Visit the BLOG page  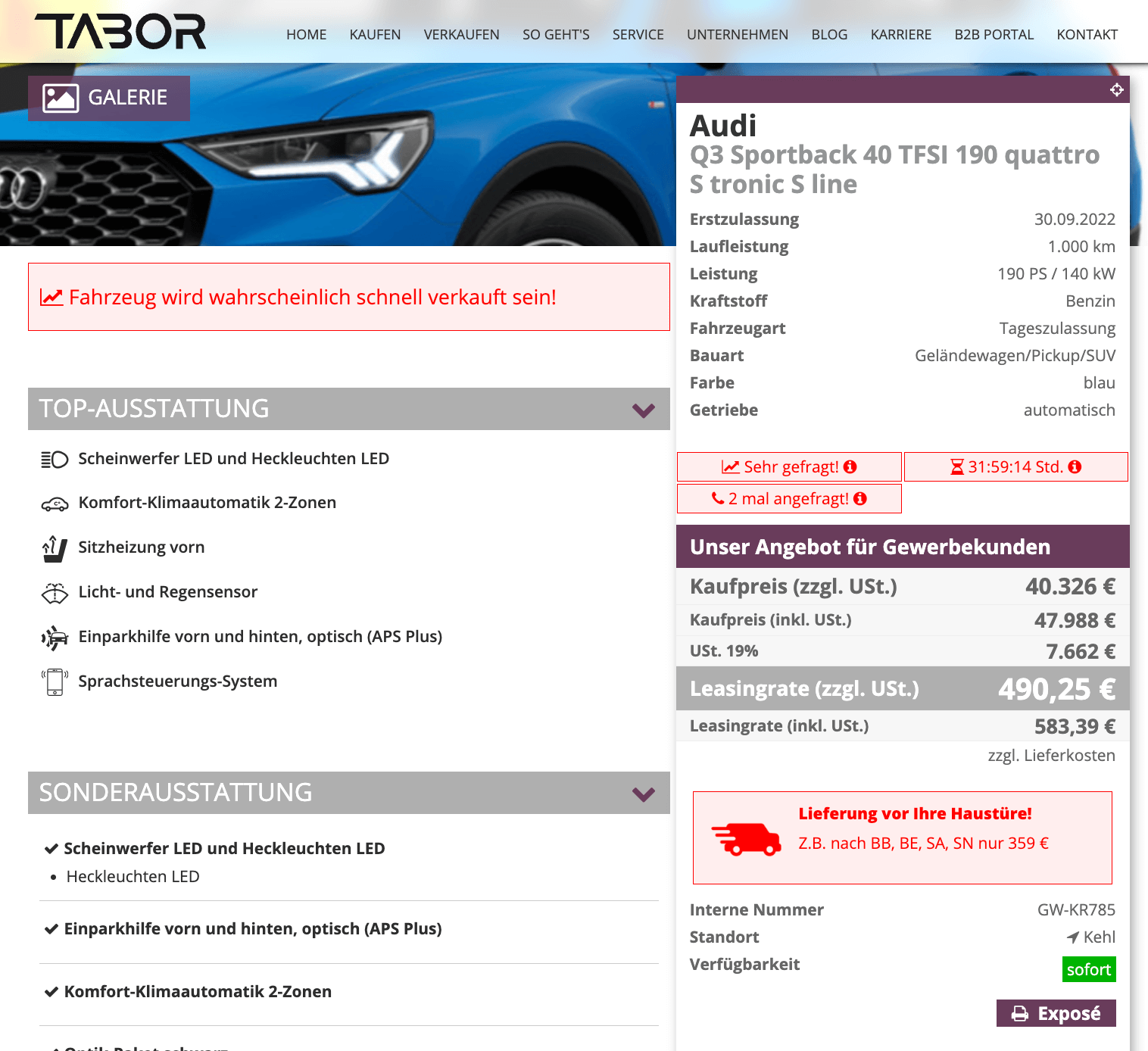pos(829,35)
